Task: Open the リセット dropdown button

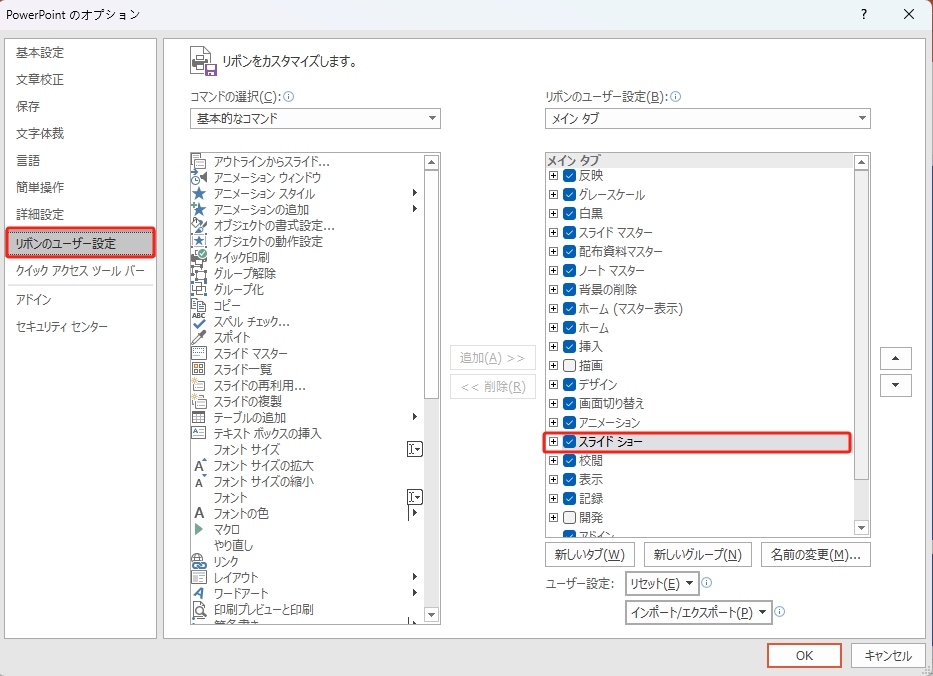Action: (x=661, y=584)
